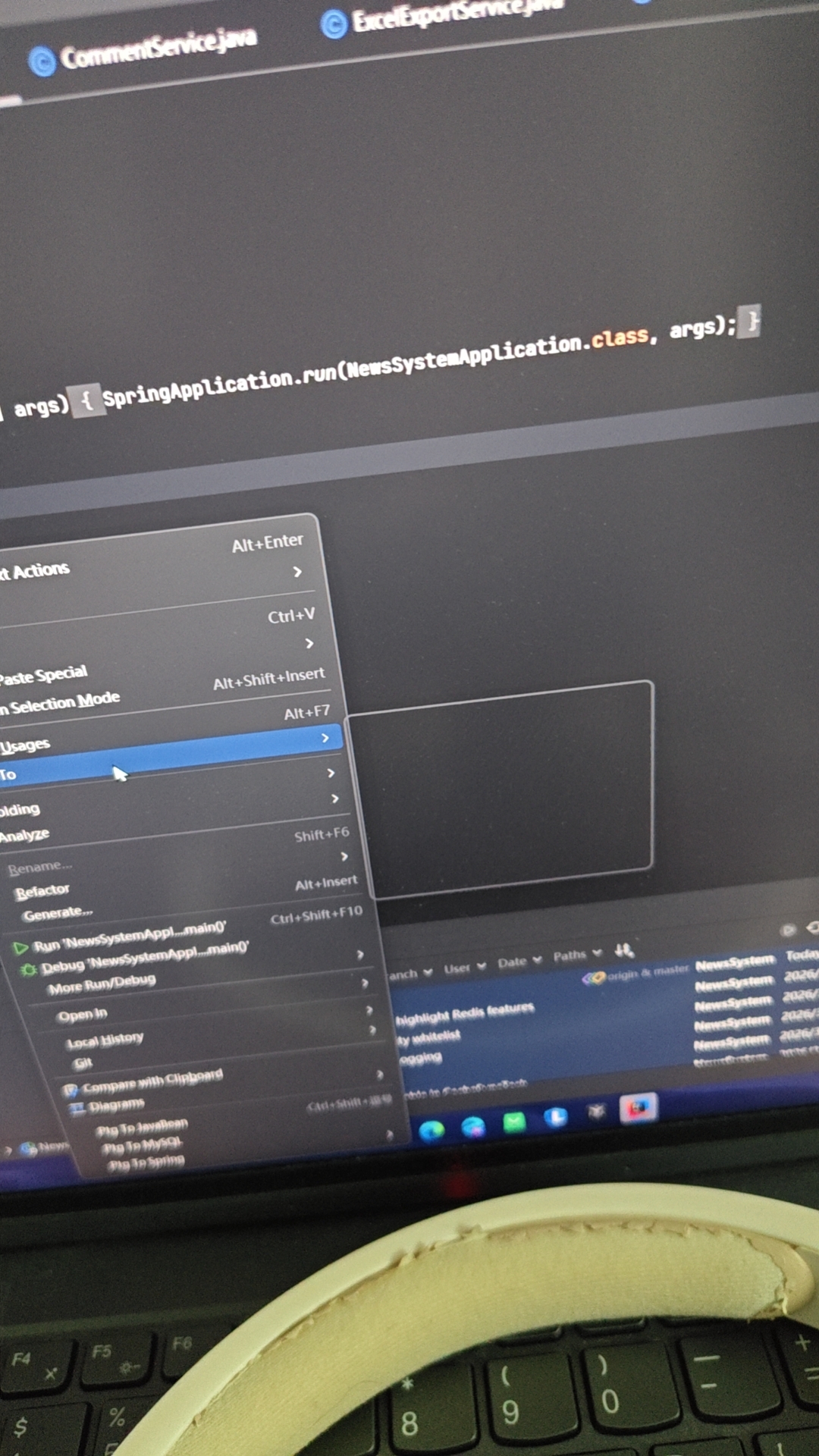Open the grey app icon on taskbar
Screen dimensions: 819x1456
(597, 1112)
